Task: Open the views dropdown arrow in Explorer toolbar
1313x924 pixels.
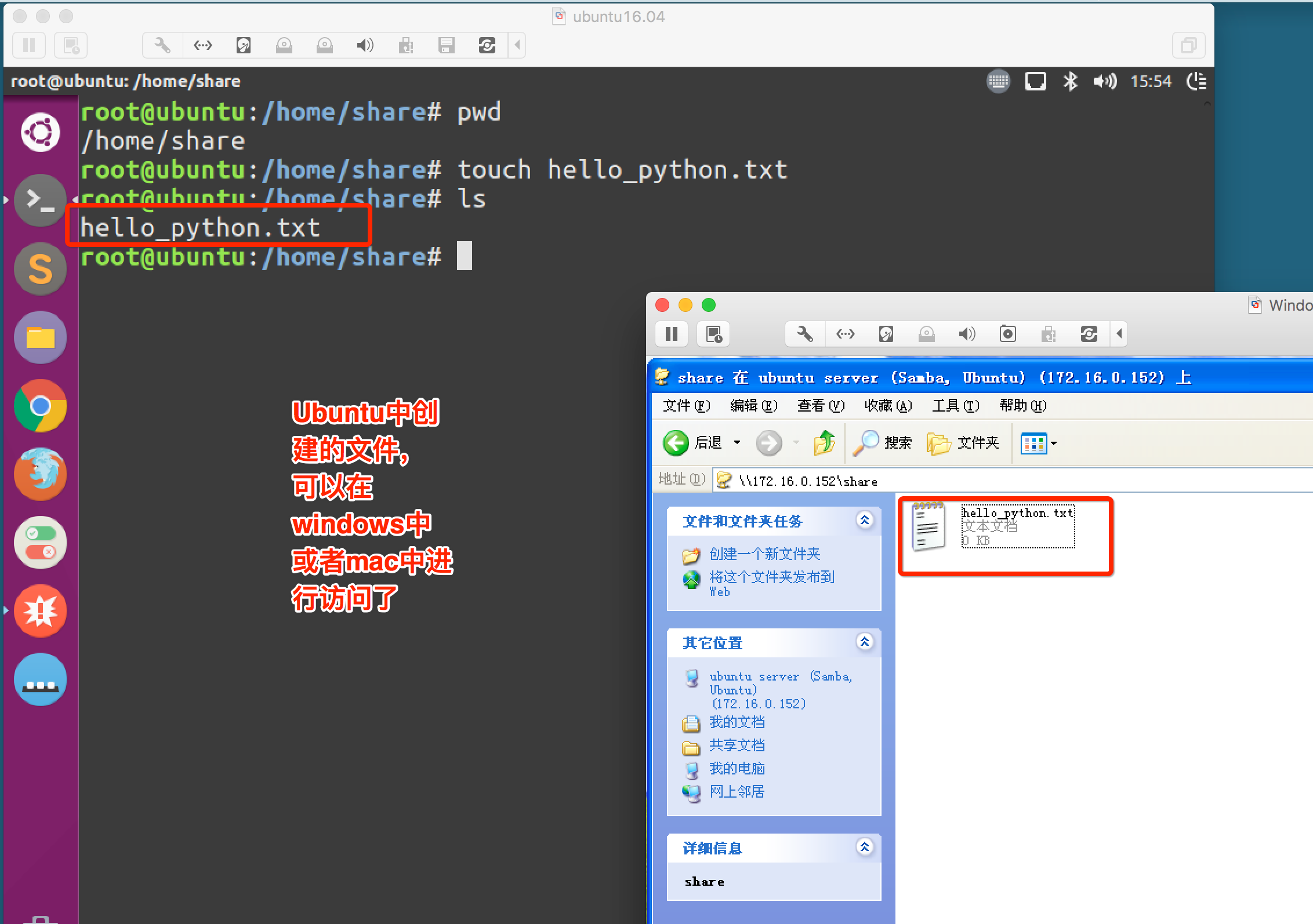Action: (x=1054, y=443)
